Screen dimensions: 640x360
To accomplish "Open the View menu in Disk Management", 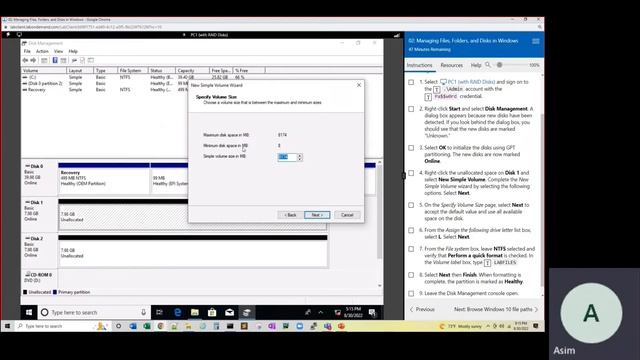I will [58, 51].
